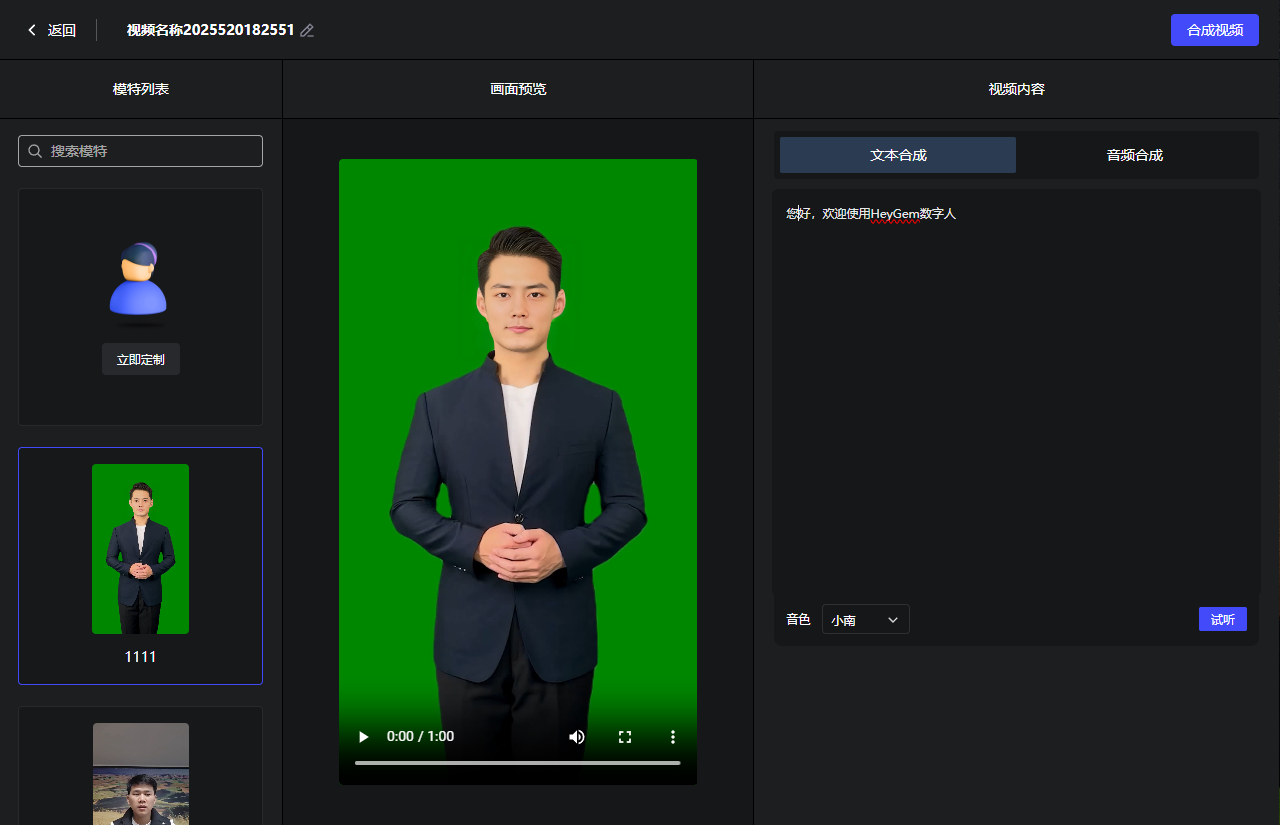This screenshot has width=1280, height=825.
Task: Open the video player more options menu
Action: 673,737
